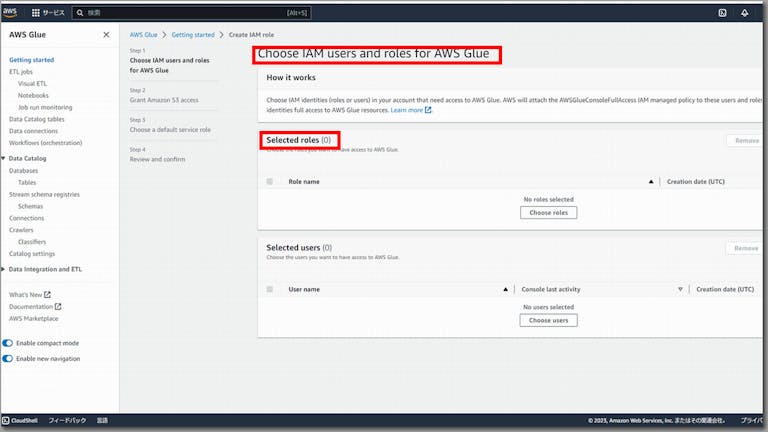Collapse the Data Catalog section
768x432 pixels.
[x=3, y=159]
